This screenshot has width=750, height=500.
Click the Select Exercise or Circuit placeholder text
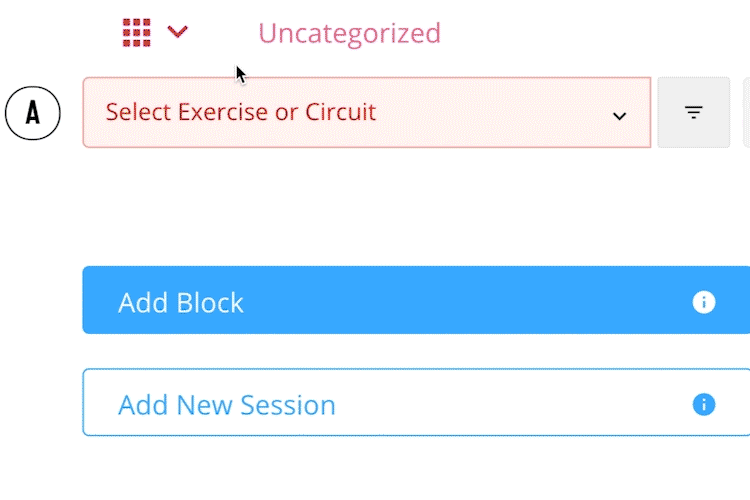(x=241, y=112)
